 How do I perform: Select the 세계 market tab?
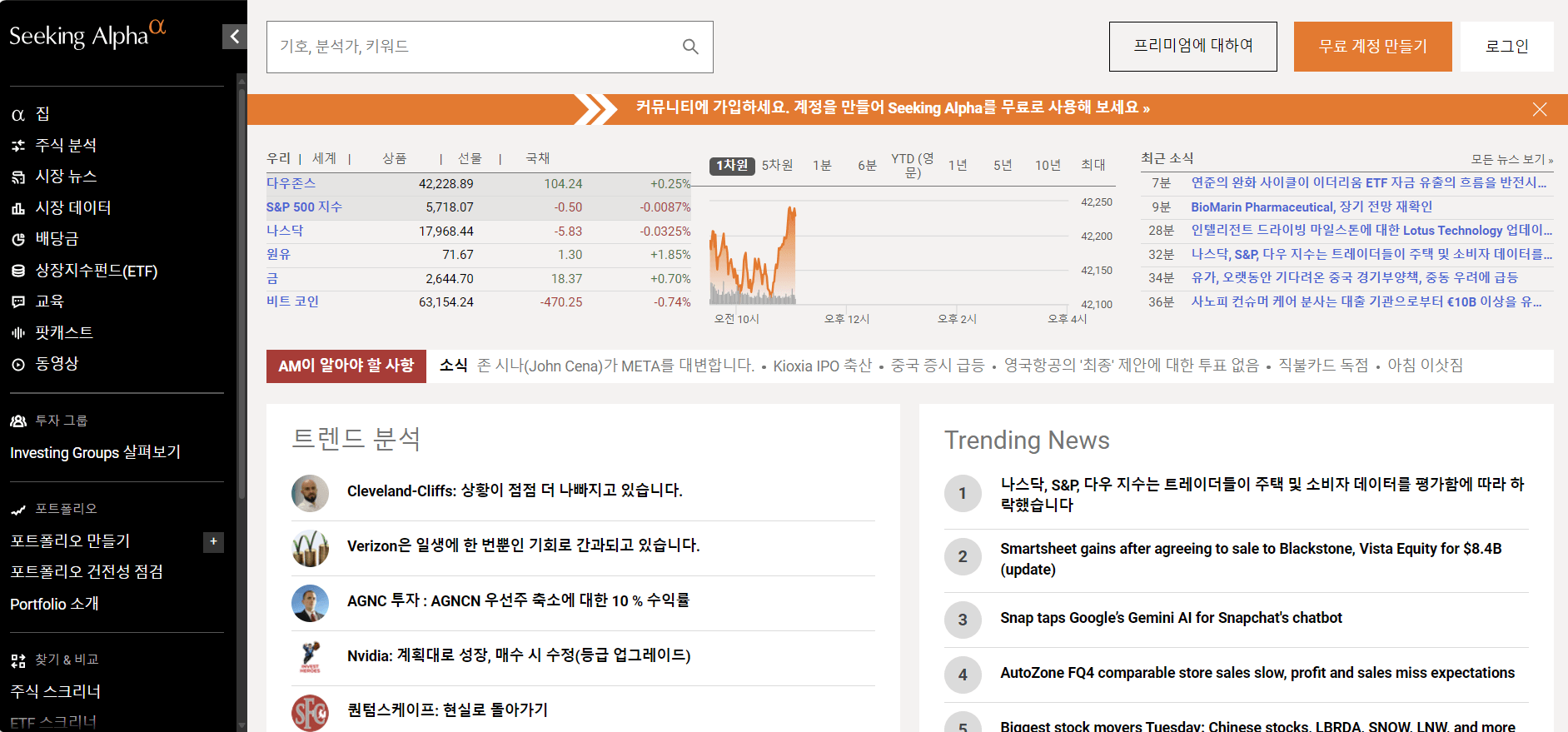tap(324, 158)
